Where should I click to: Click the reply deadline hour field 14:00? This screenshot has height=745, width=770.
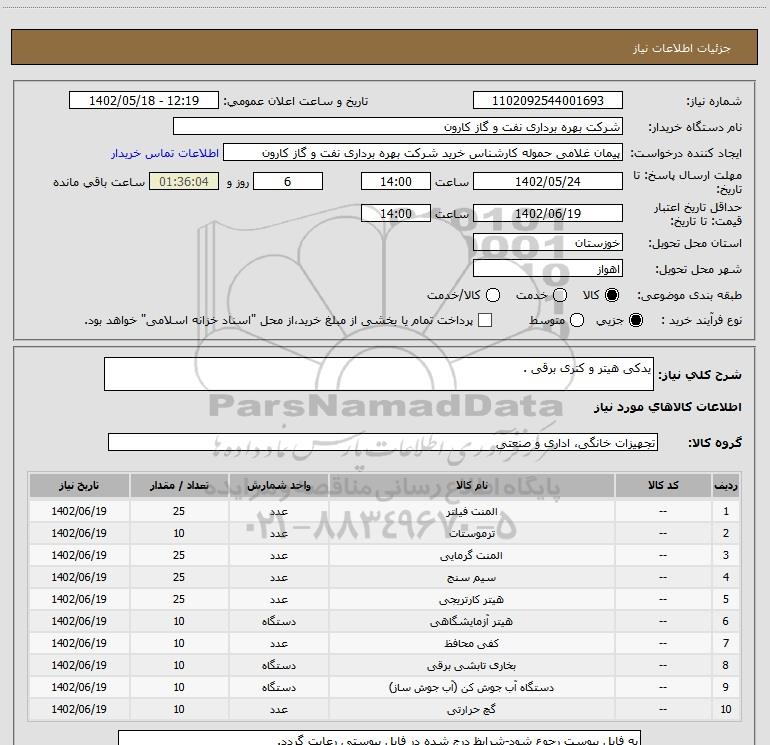[396, 181]
